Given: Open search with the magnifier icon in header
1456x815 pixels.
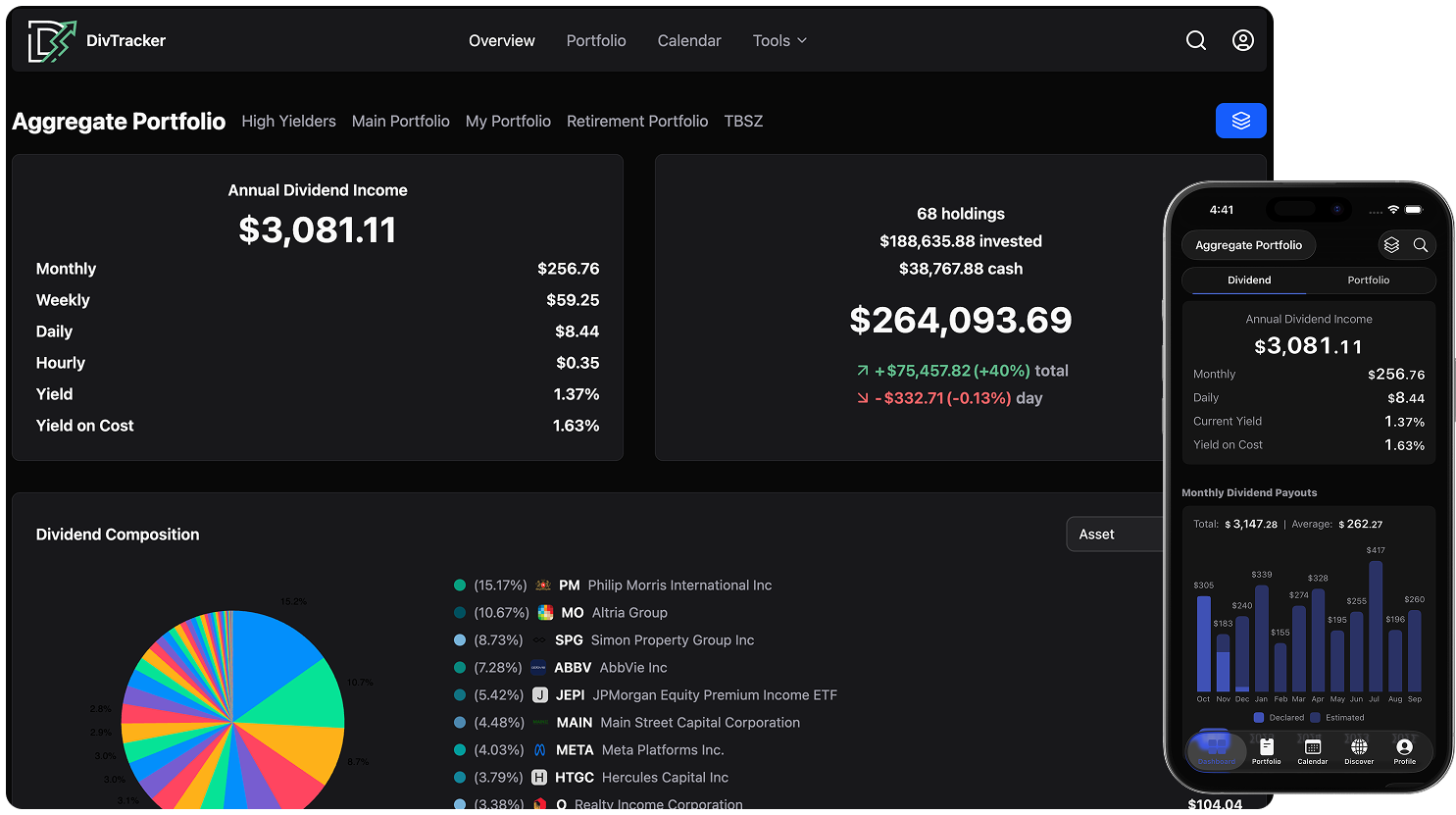Looking at the screenshot, I should [1196, 40].
